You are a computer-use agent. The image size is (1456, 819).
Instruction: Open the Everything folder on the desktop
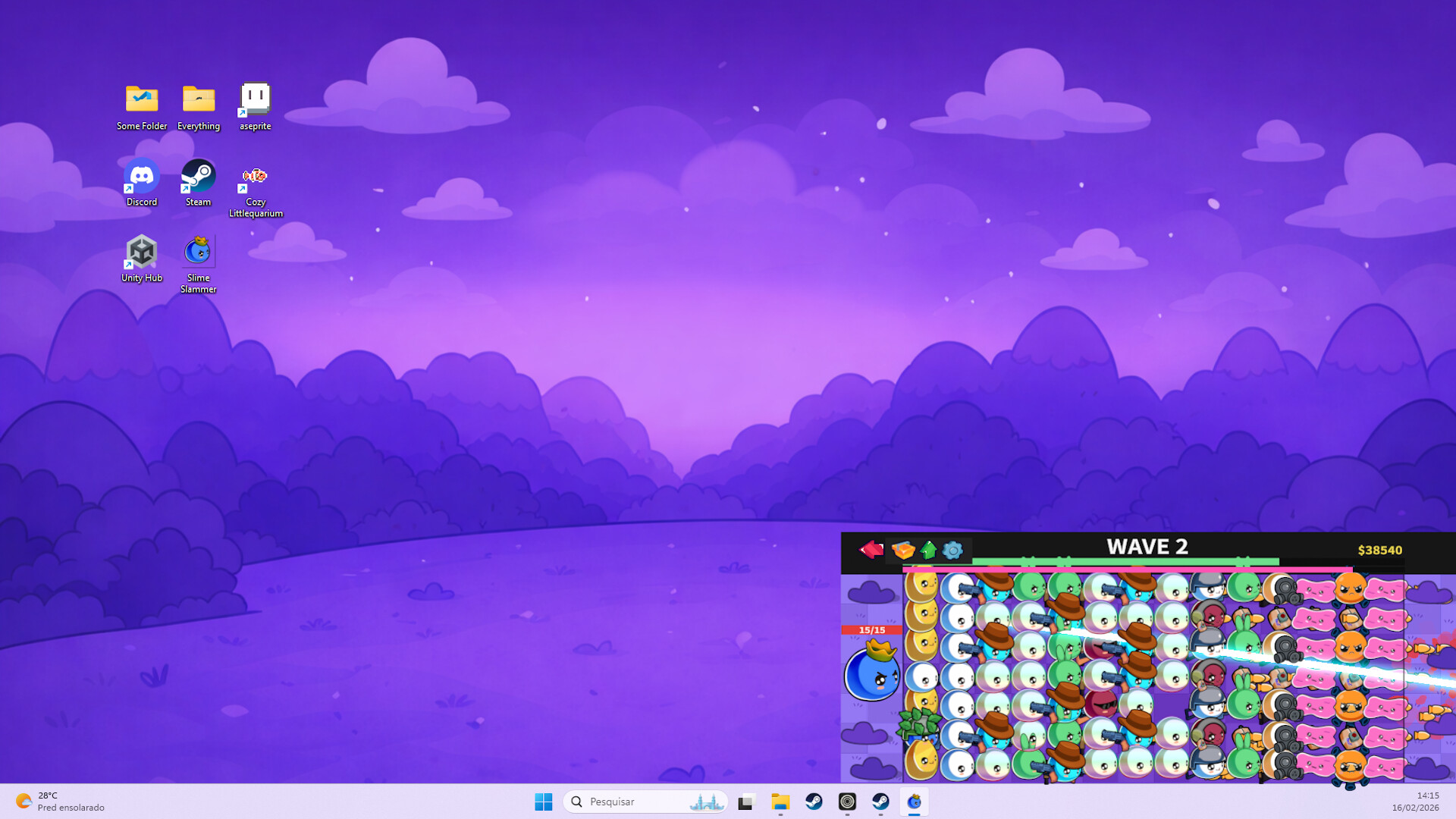198,99
